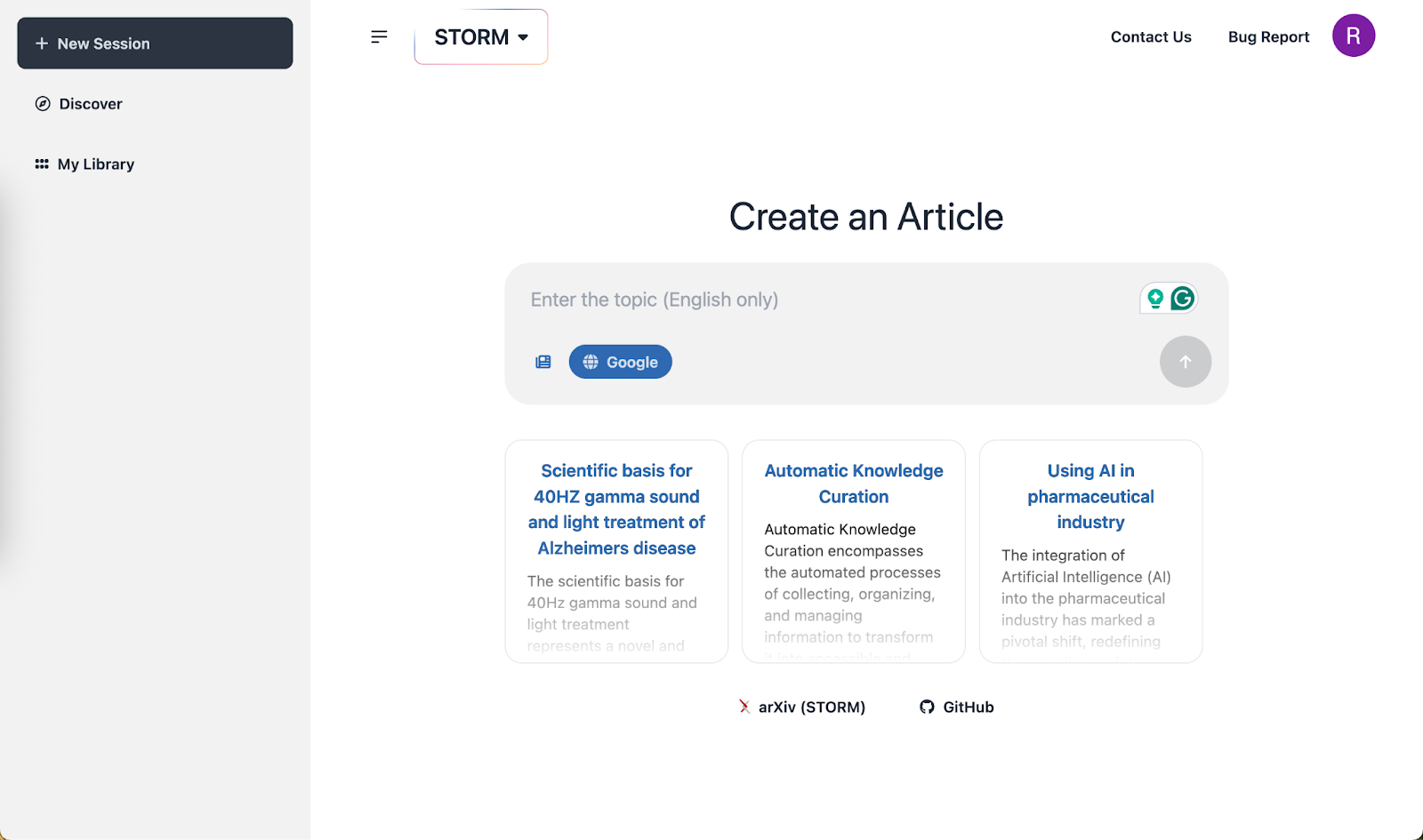This screenshot has height=840, width=1423.
Task: Click the arXiv logo icon
Action: pyautogui.click(x=744, y=707)
